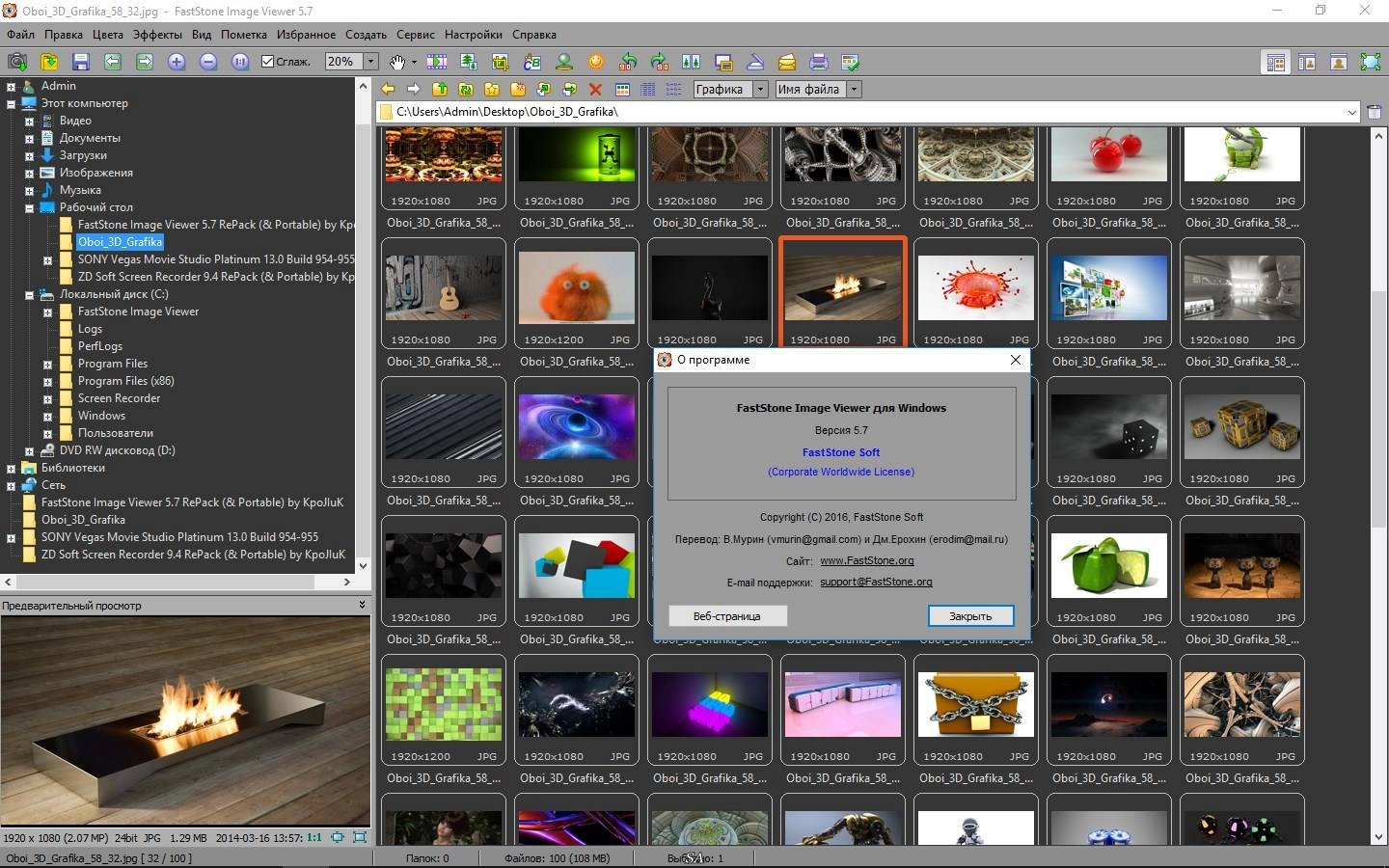The width and height of the screenshot is (1389, 868).
Task: Switch to thumbnails view mode icon
Action: [x=622, y=89]
